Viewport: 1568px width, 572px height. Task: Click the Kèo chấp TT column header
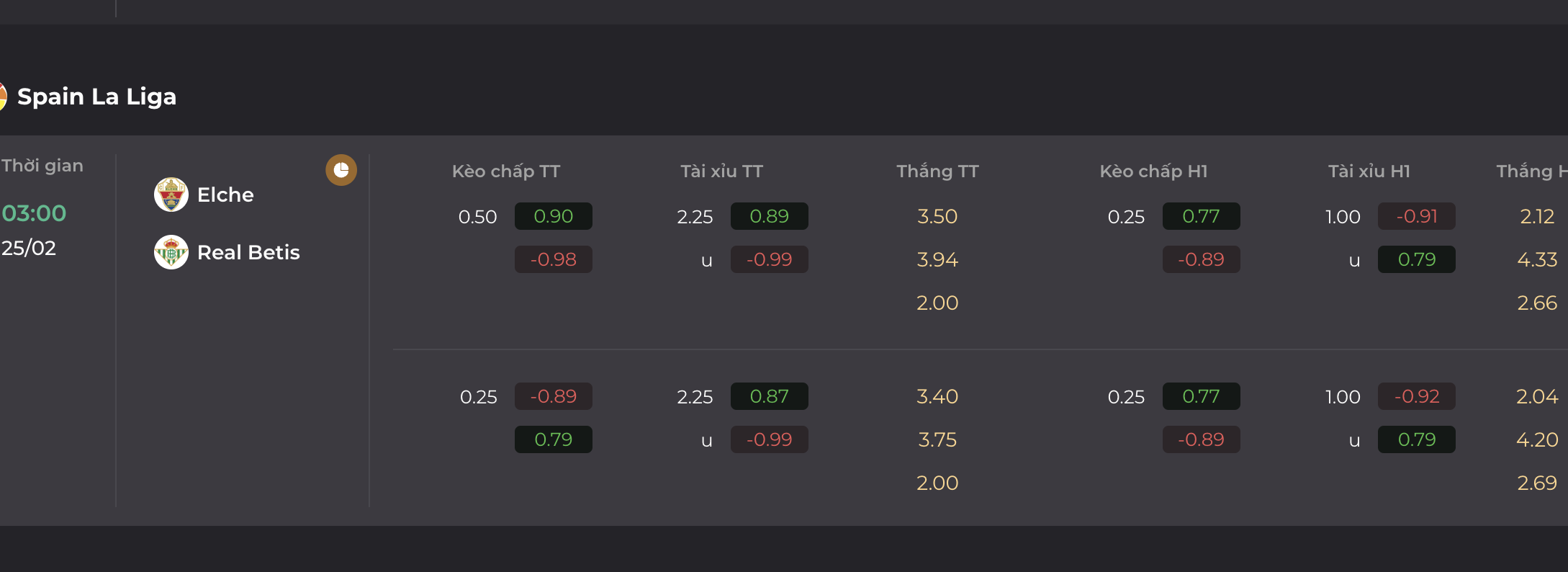(506, 171)
